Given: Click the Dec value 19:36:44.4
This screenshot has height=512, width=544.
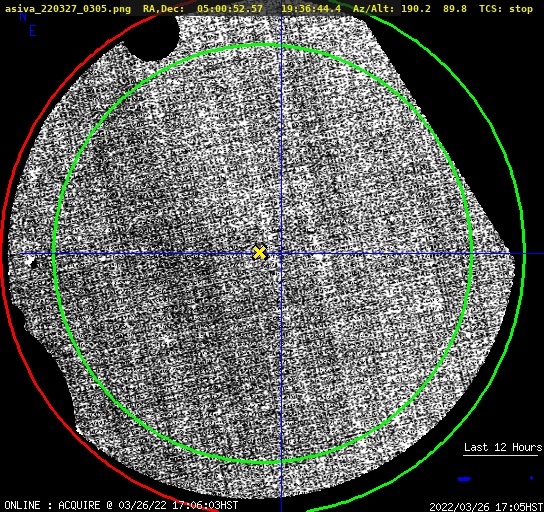Looking at the screenshot, I should 311,9.
